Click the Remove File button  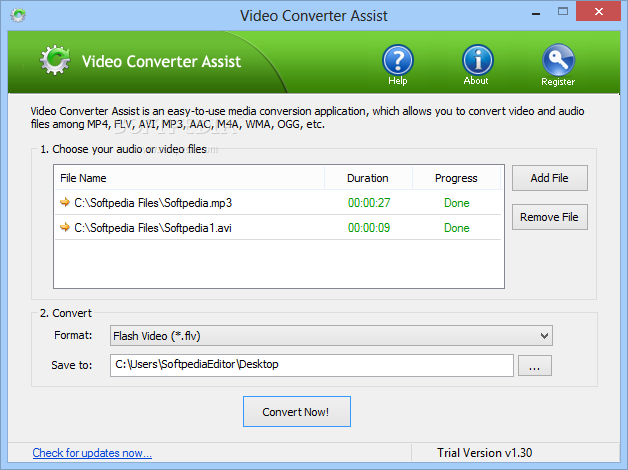pyautogui.click(x=550, y=217)
